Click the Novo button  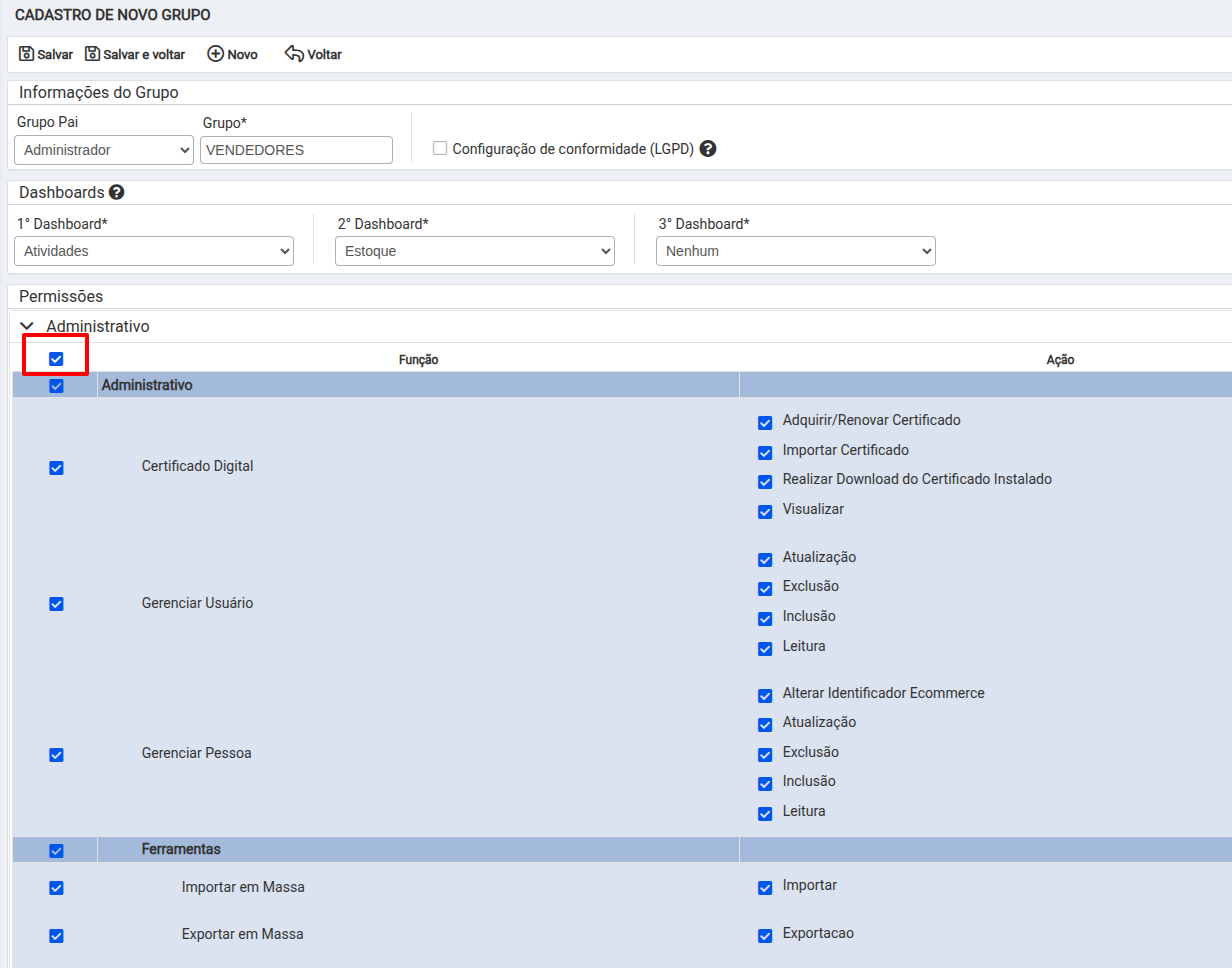click(232, 54)
